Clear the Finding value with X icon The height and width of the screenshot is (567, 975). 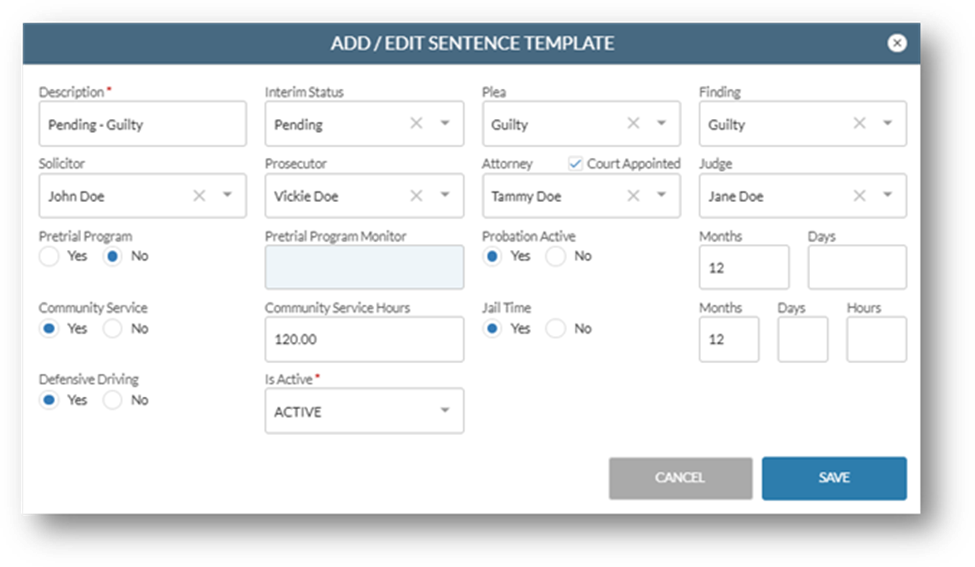coord(859,124)
